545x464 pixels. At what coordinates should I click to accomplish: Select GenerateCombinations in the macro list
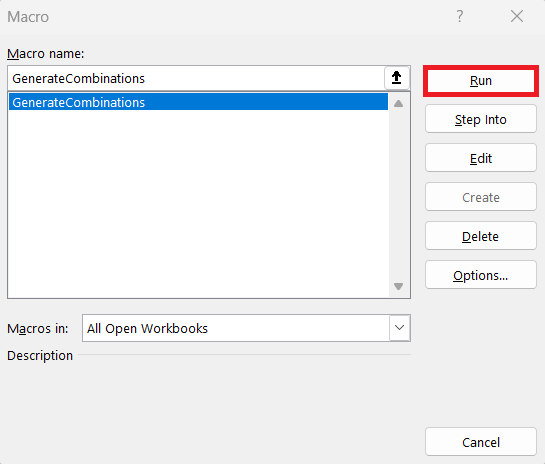(198, 102)
